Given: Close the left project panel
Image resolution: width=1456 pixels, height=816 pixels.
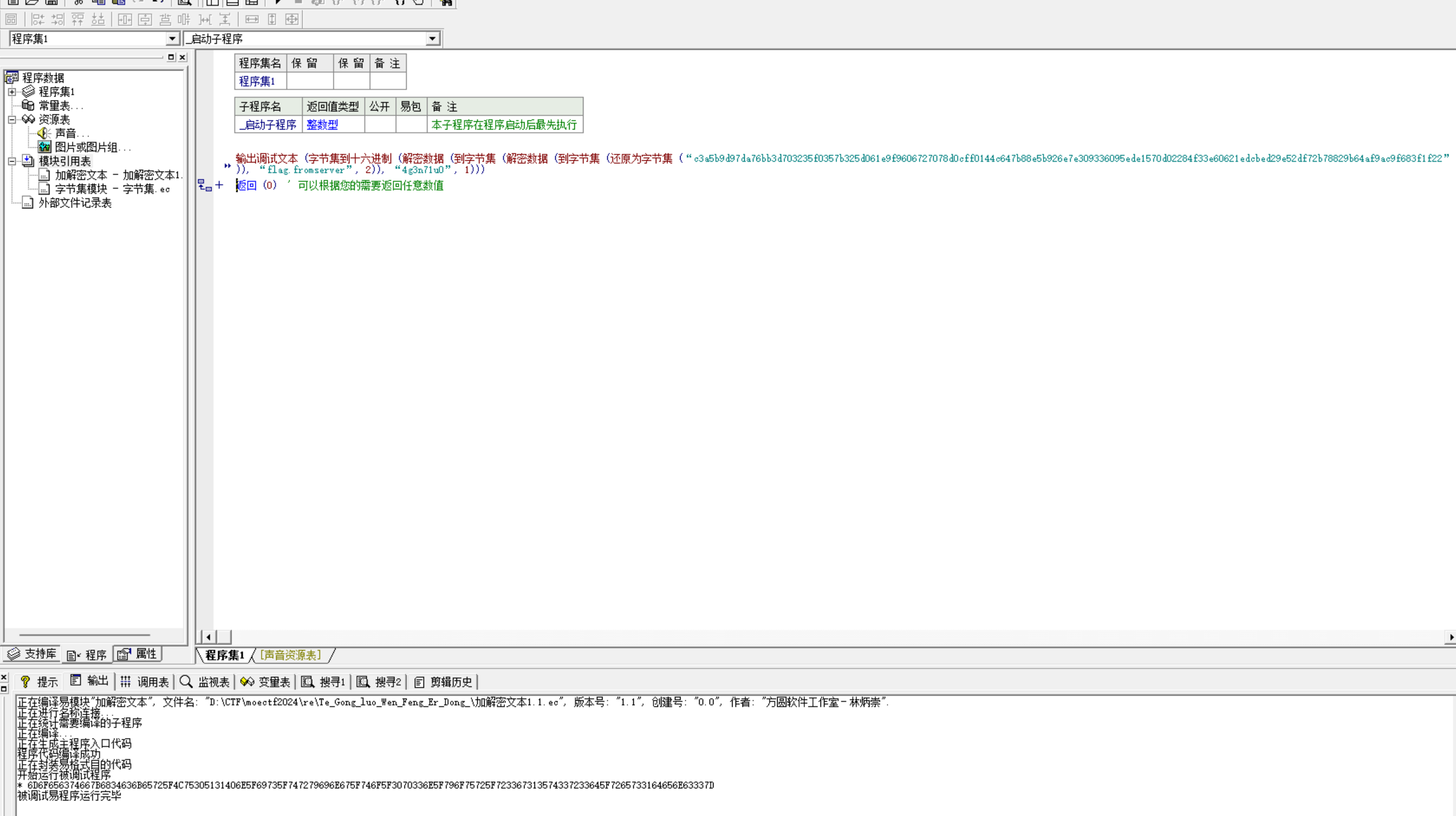Looking at the screenshot, I should point(183,57).
